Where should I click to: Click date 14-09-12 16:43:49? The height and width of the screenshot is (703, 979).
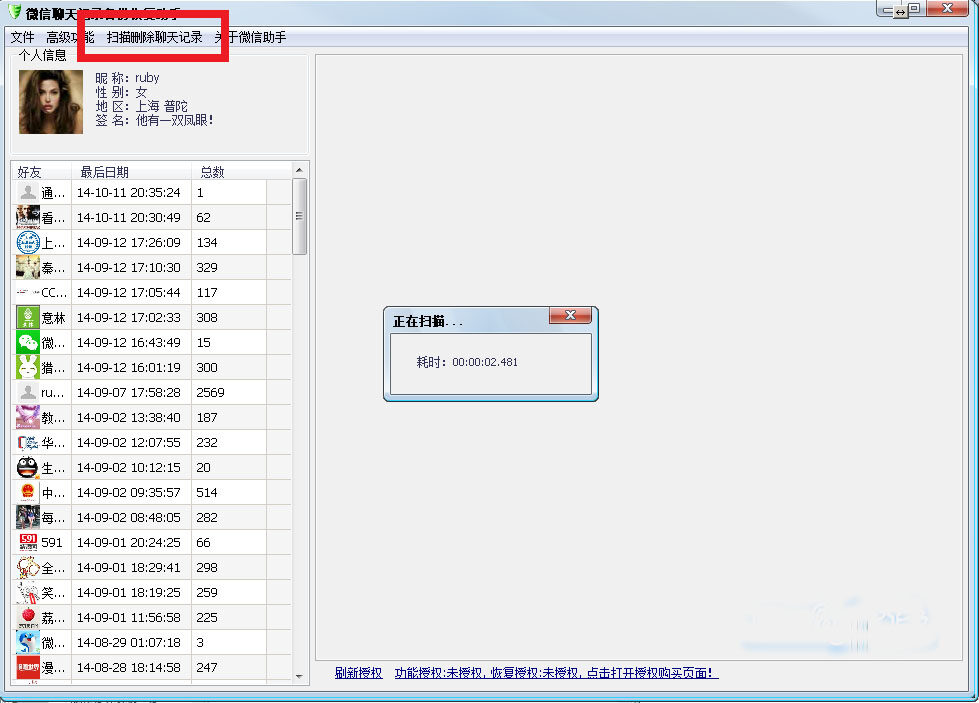[x=129, y=342]
